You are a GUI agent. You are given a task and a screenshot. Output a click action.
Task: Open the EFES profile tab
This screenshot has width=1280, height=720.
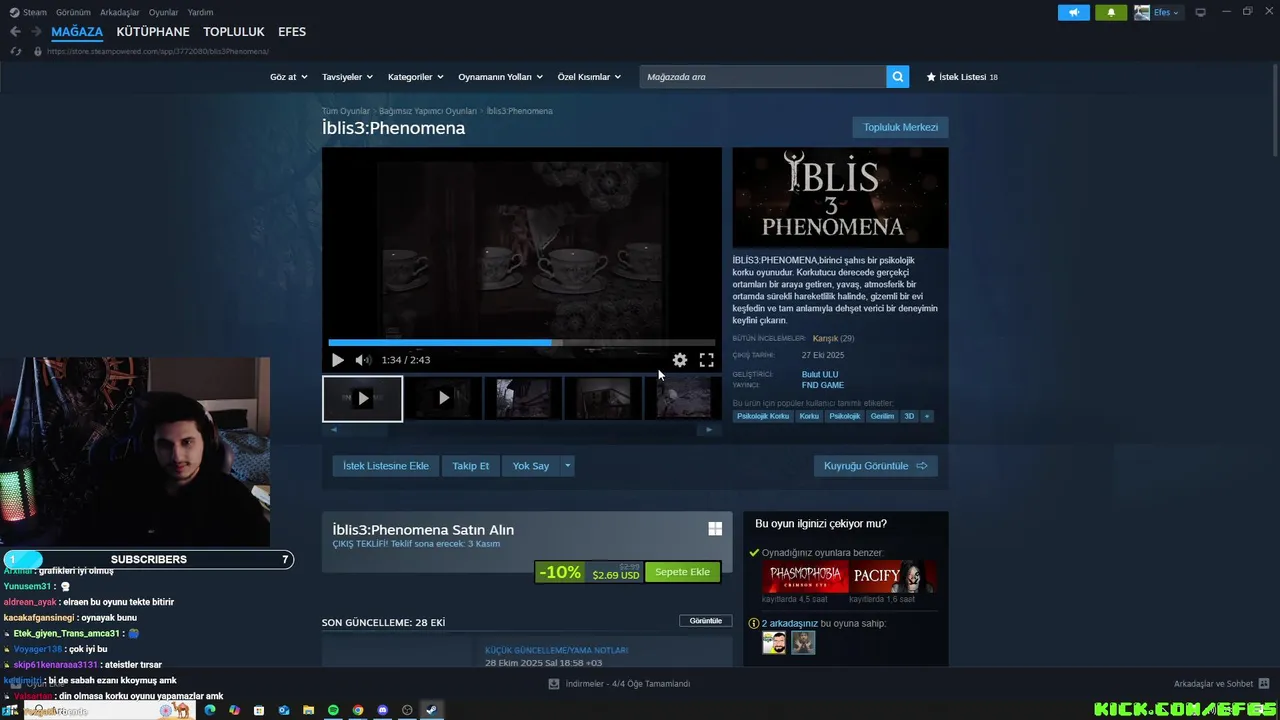292,32
